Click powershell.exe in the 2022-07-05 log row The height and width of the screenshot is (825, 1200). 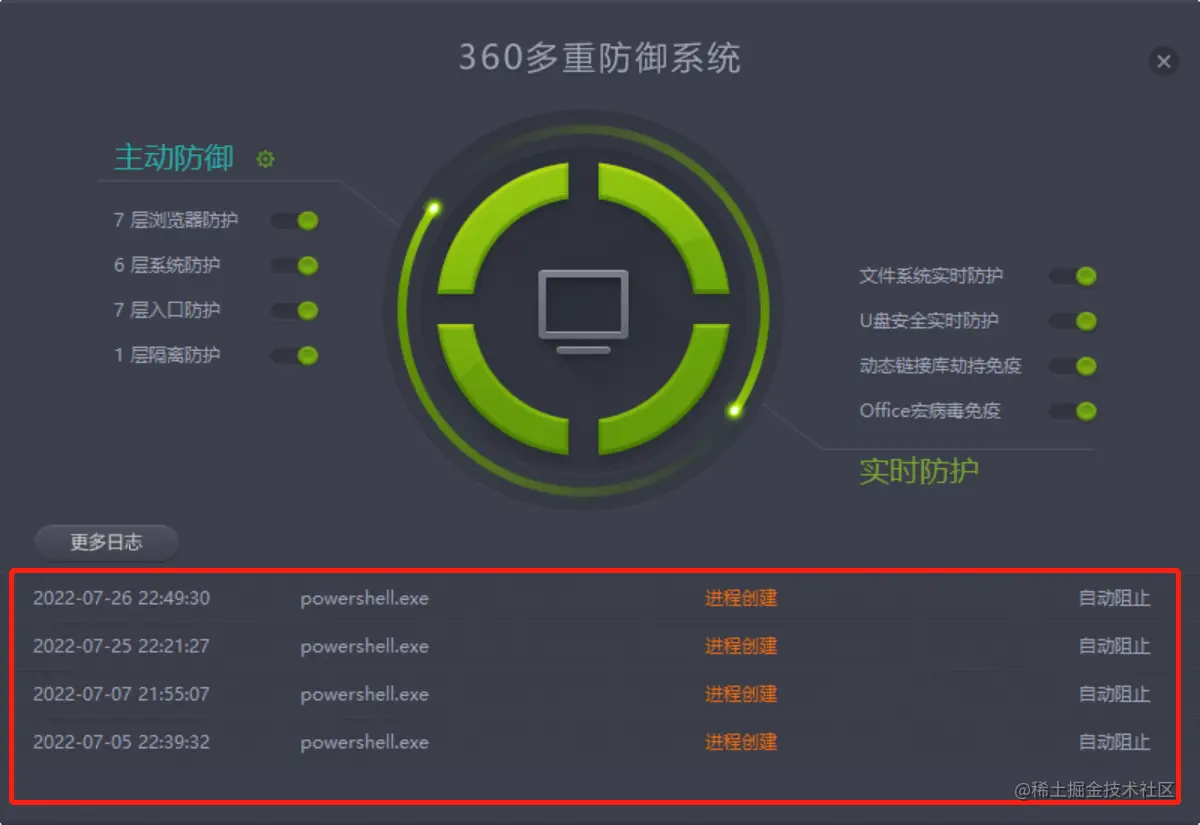(x=365, y=743)
